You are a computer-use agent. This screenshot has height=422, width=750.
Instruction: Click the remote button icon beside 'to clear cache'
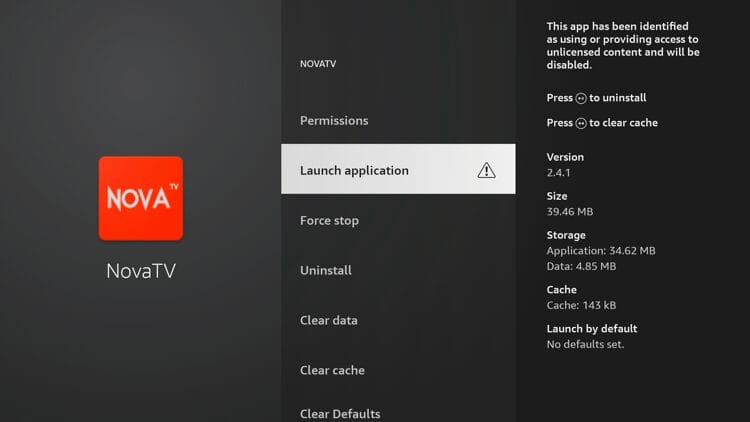coord(581,123)
